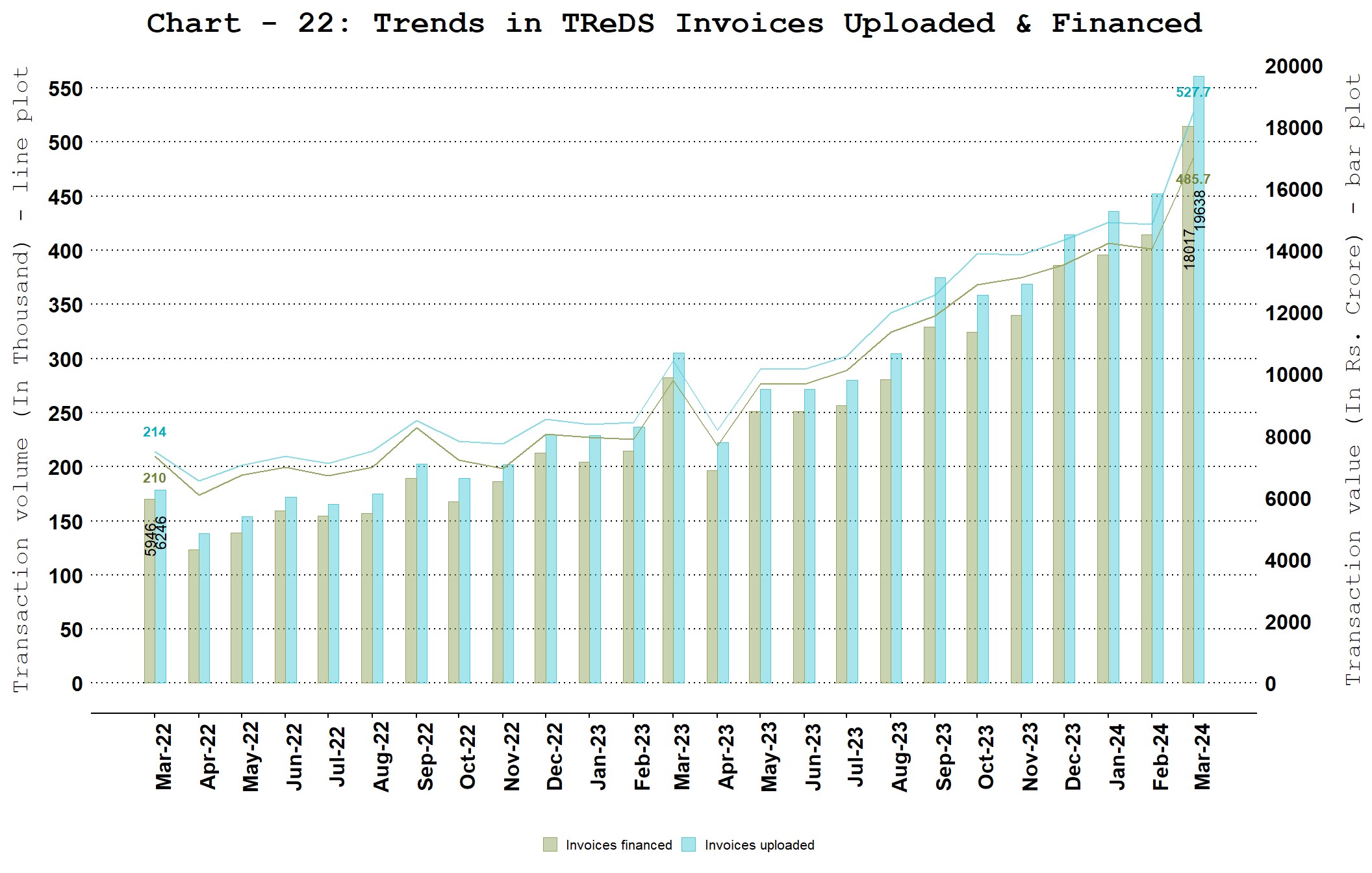Click the 20000 right axis tick label
1372x873 pixels.
pos(1293,66)
